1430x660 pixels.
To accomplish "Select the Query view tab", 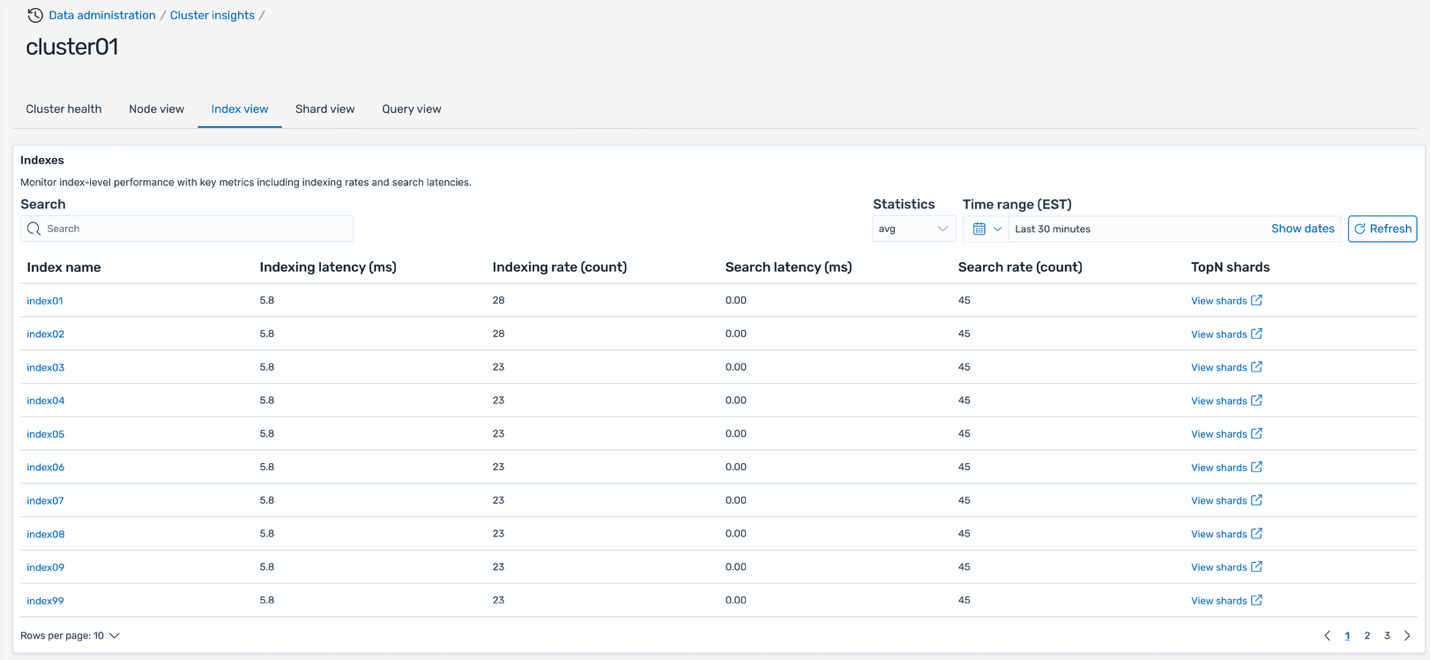I will [411, 109].
